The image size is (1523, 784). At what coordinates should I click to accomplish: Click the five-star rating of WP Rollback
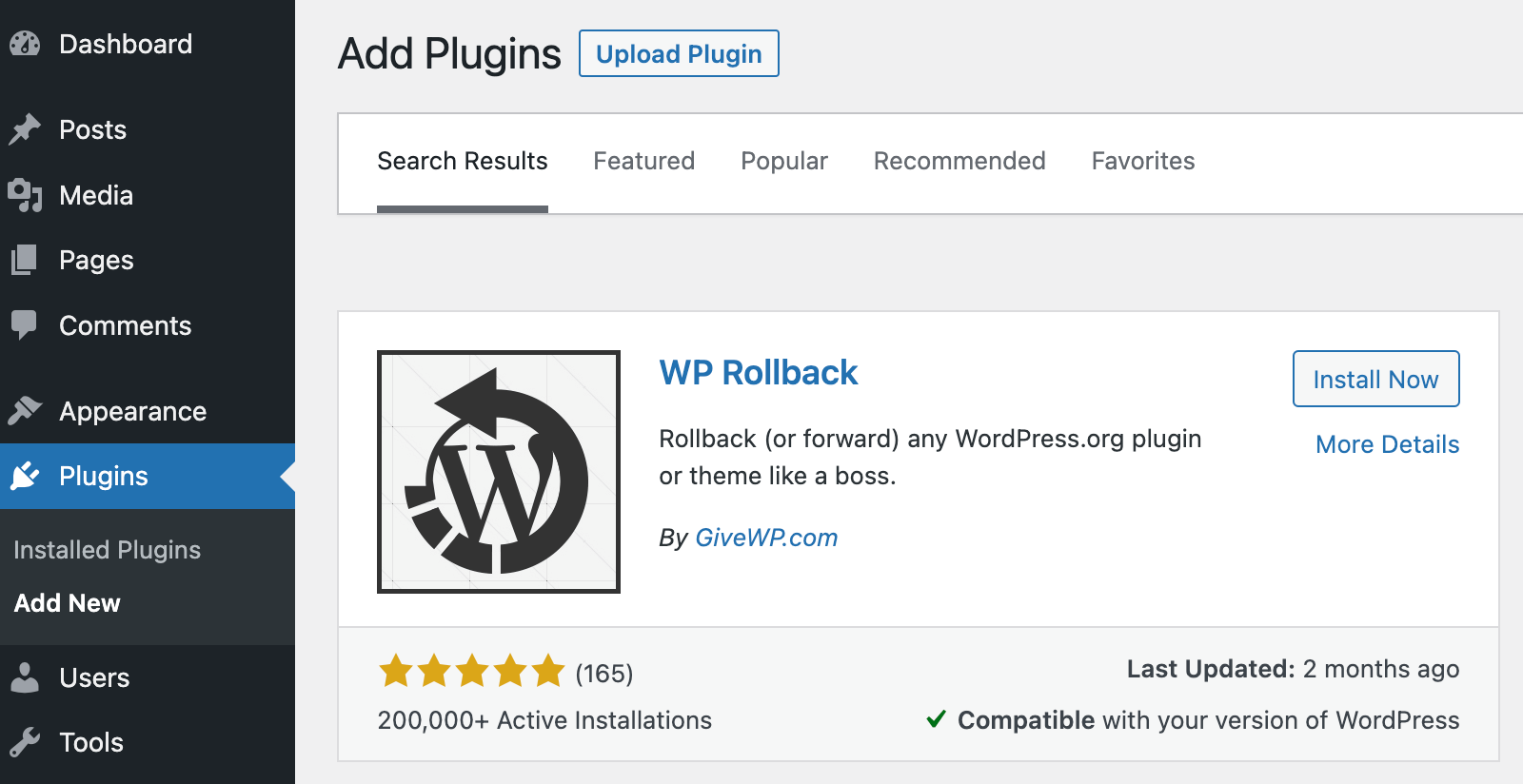473,671
